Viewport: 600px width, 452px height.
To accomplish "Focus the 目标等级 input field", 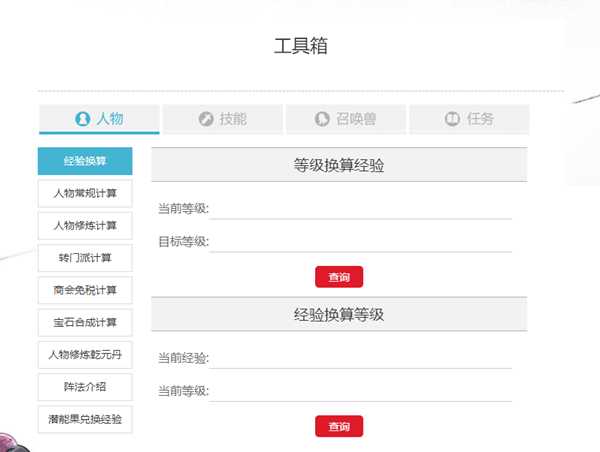I will (x=361, y=242).
